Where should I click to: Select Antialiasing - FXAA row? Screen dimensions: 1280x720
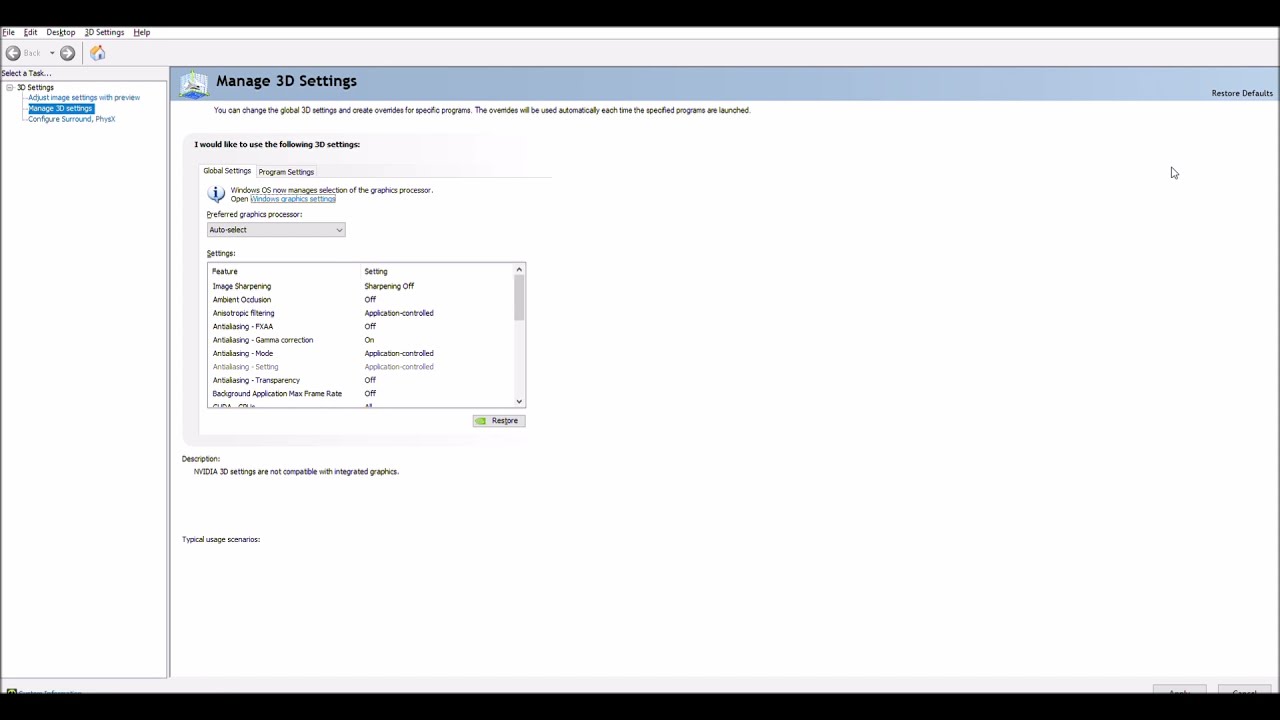tap(362, 327)
